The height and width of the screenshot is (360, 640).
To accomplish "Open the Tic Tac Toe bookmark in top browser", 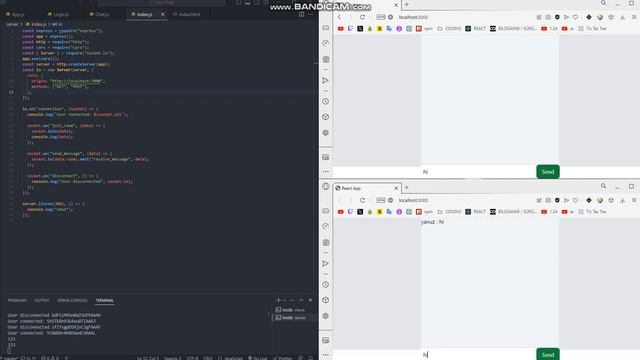I will [592, 29].
